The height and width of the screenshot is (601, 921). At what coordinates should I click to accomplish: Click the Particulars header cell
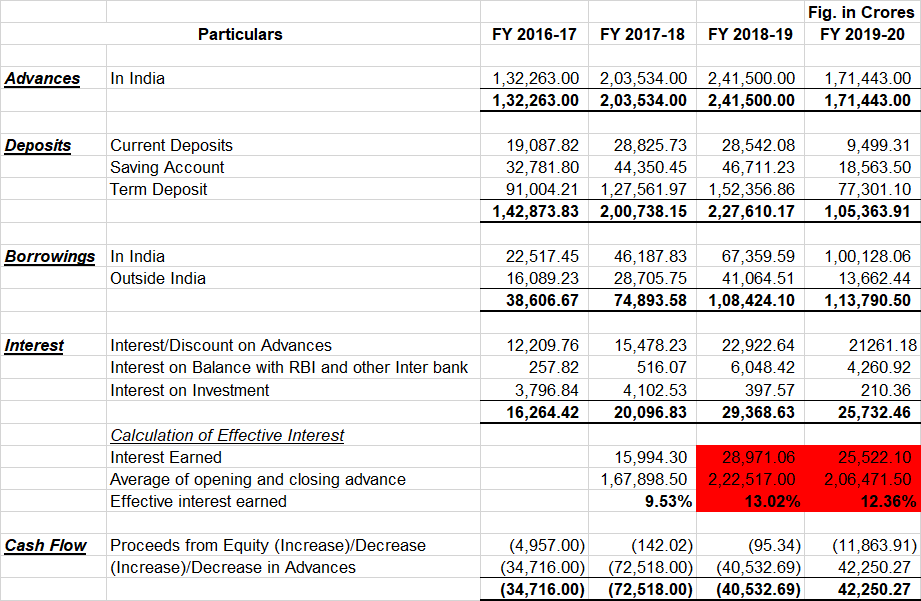coord(240,34)
